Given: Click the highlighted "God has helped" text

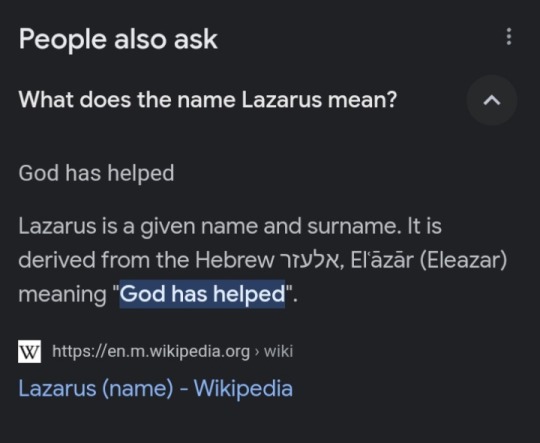Looking at the screenshot, I should click(x=202, y=294).
